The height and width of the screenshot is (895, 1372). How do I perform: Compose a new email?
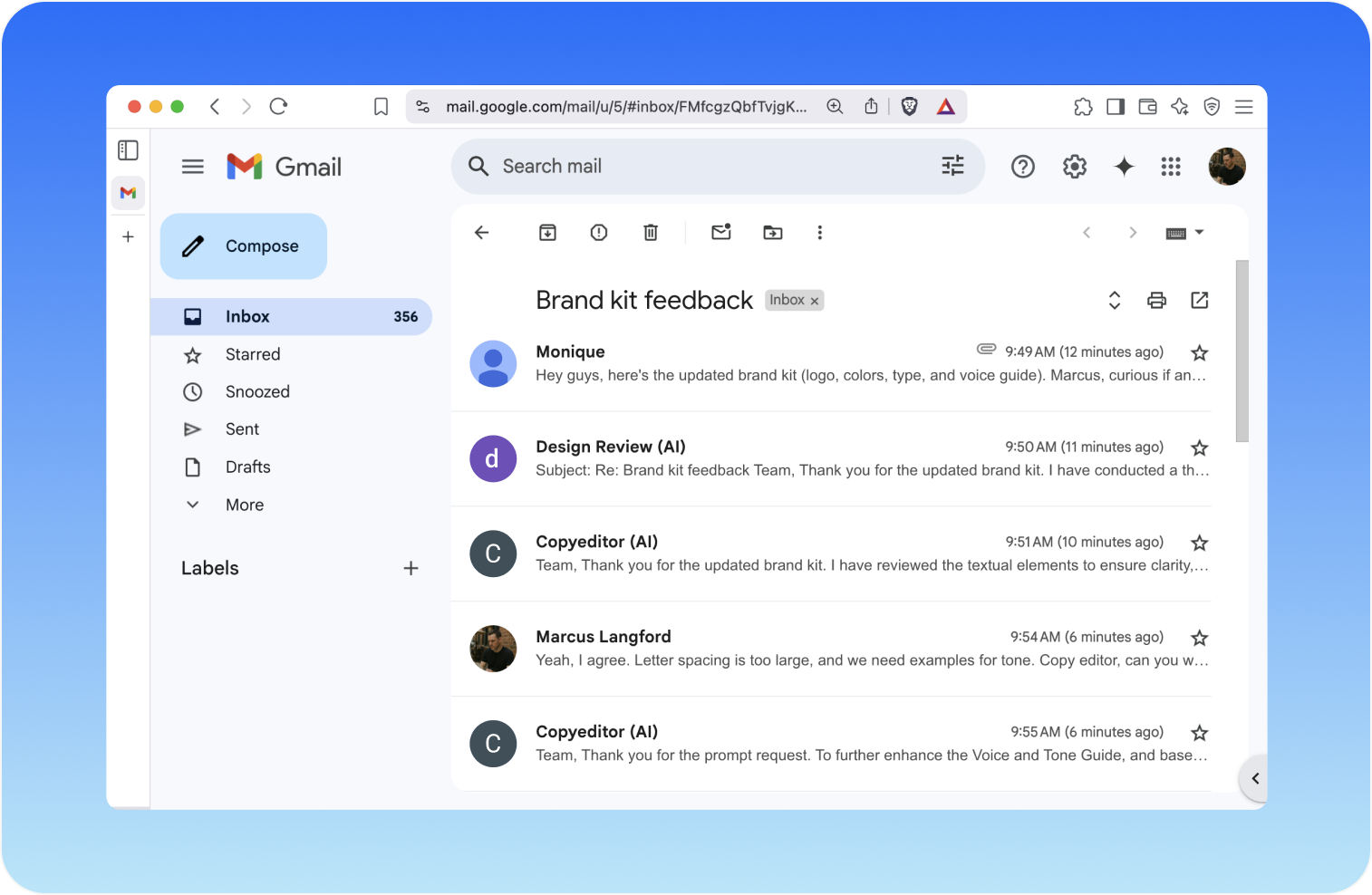(244, 246)
